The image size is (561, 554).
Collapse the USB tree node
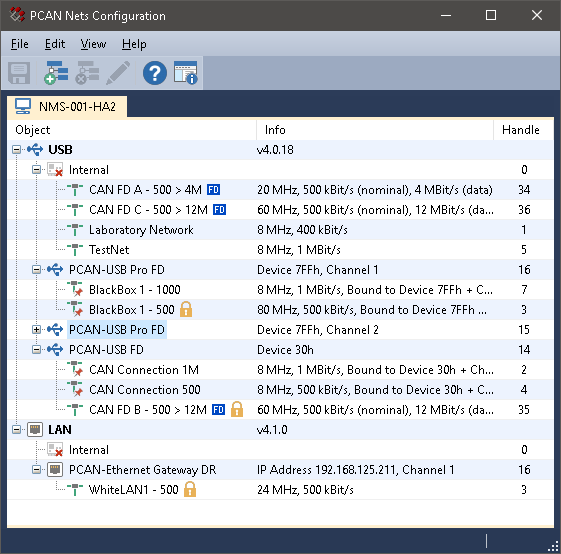(16, 150)
